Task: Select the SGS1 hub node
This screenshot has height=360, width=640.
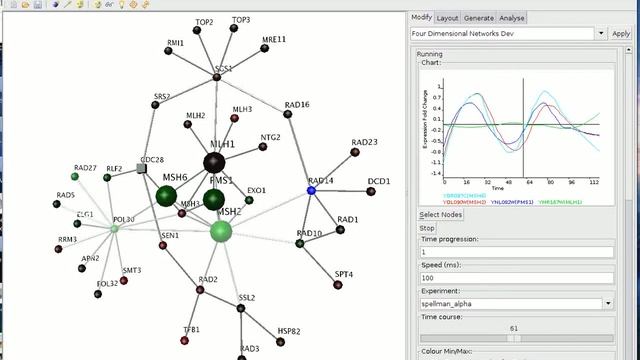Action: pos(217,77)
